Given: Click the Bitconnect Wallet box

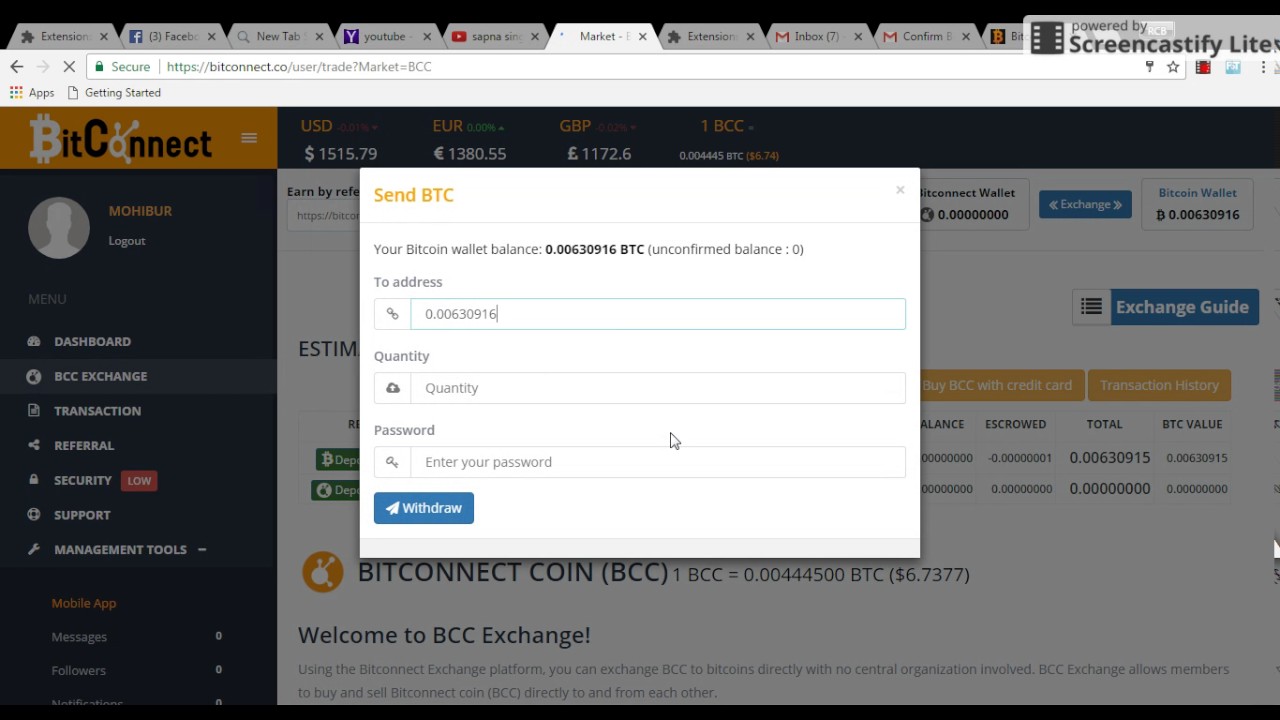Looking at the screenshot, I should [x=966, y=204].
